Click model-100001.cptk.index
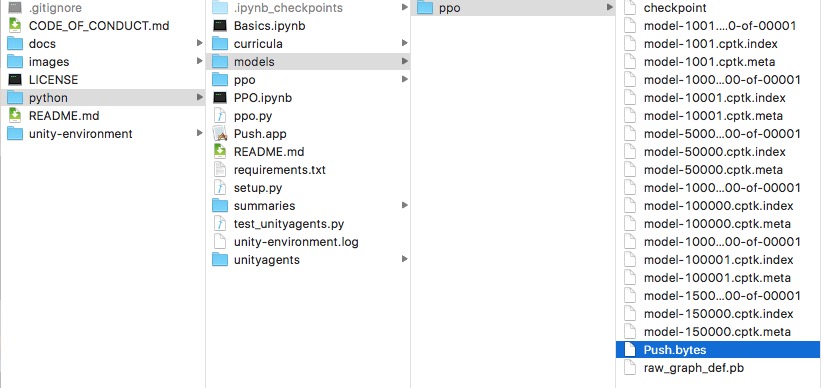The height and width of the screenshot is (388, 823). [719, 260]
